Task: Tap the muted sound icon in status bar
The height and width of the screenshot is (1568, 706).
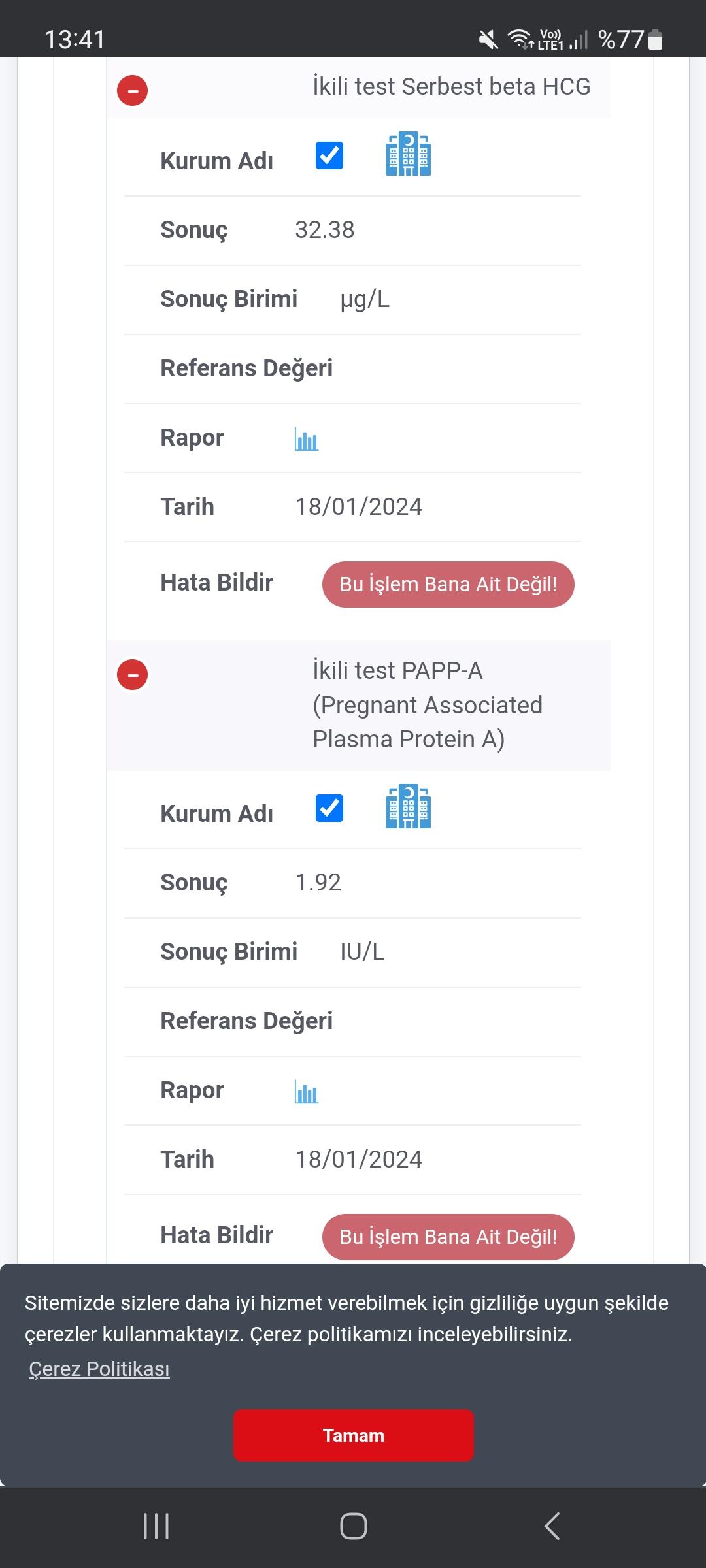Action: tap(488, 41)
